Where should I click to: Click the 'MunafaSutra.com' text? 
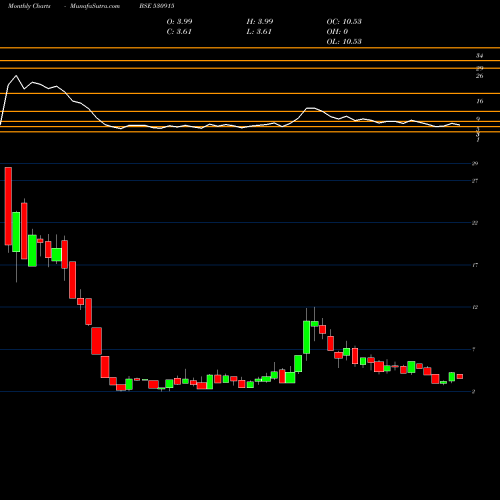pyautogui.click(x=95, y=6)
